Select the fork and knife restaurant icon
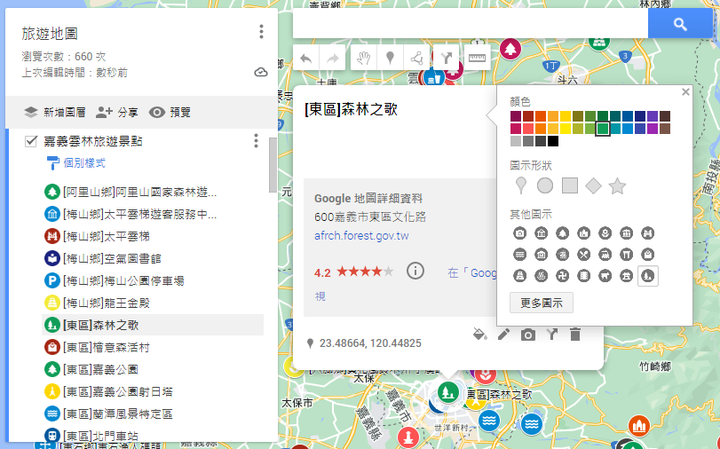The width and height of the screenshot is (720, 449). [584, 254]
